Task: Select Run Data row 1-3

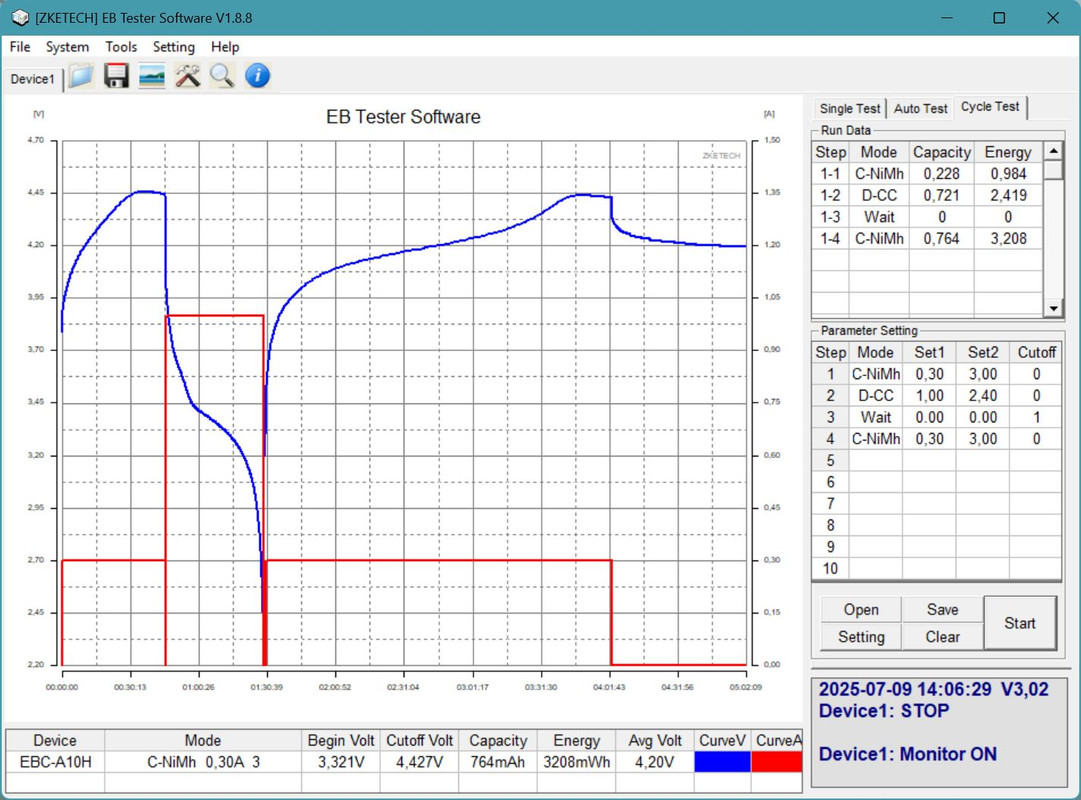Action: point(927,217)
